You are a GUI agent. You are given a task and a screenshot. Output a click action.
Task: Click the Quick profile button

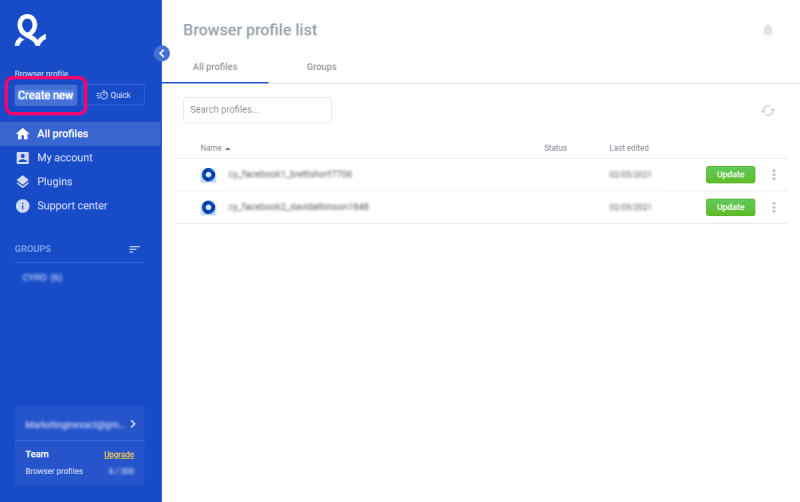pos(115,95)
